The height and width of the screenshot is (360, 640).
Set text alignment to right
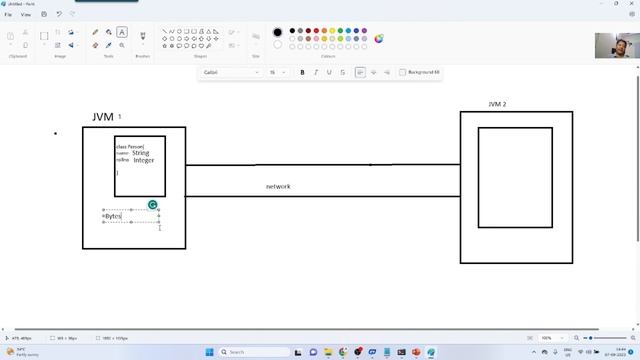(x=387, y=72)
